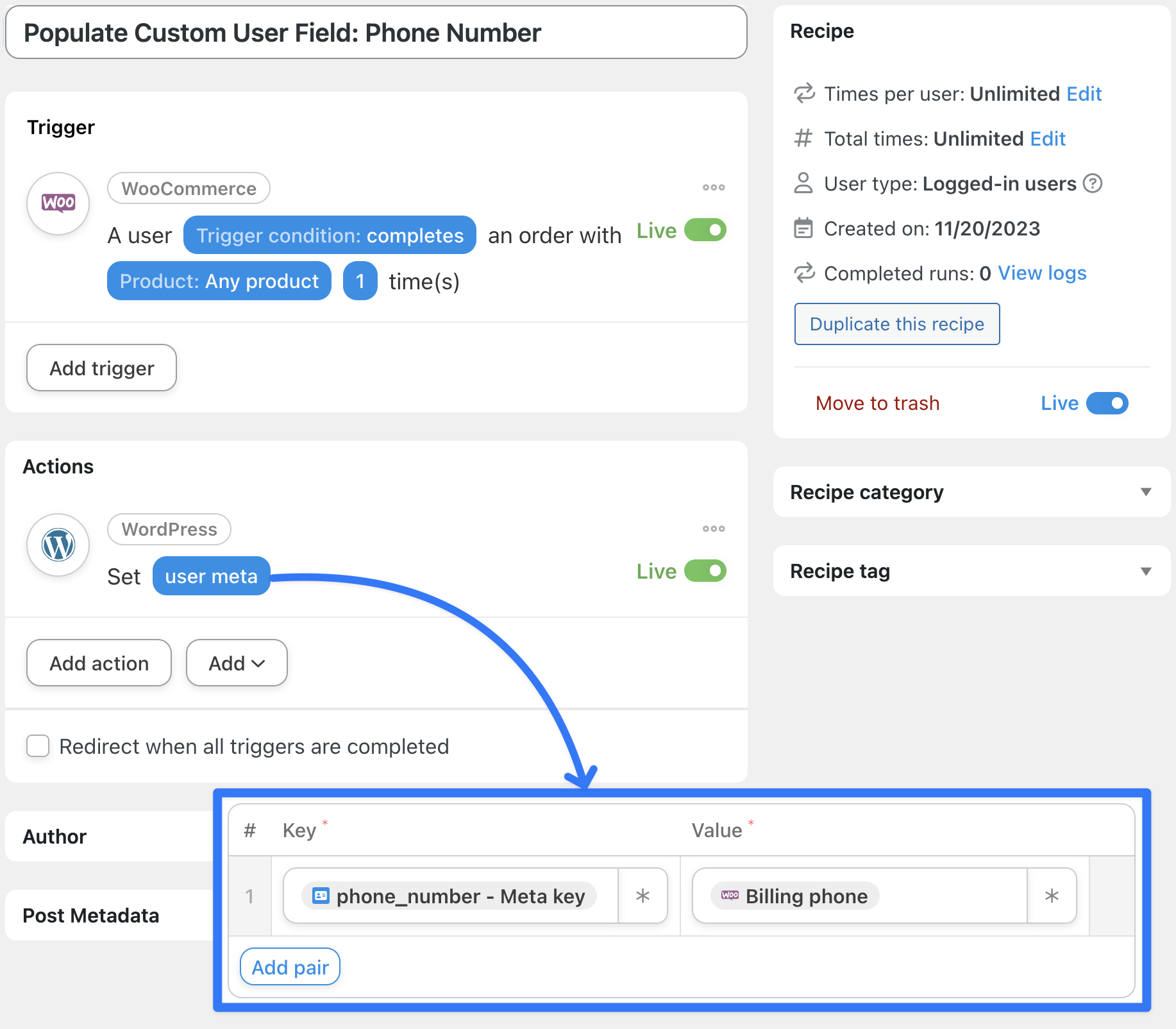The height and width of the screenshot is (1029, 1176).
Task: Click the asterisk token icon for Key field
Action: click(643, 896)
